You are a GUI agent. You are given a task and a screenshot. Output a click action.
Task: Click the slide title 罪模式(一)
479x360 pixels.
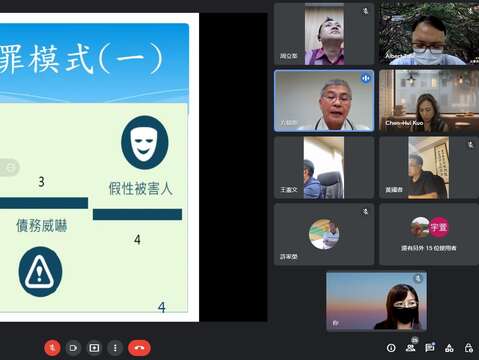click(x=81, y=59)
